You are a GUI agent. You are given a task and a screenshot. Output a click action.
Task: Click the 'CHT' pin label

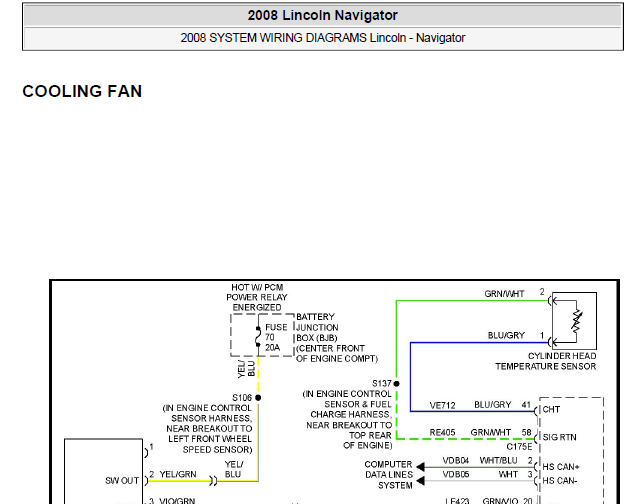551,410
